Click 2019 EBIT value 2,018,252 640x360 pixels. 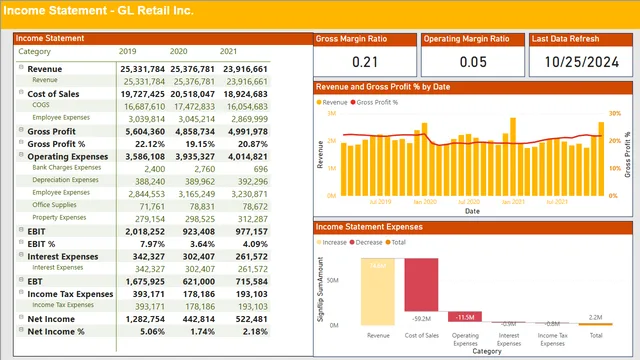click(x=145, y=231)
